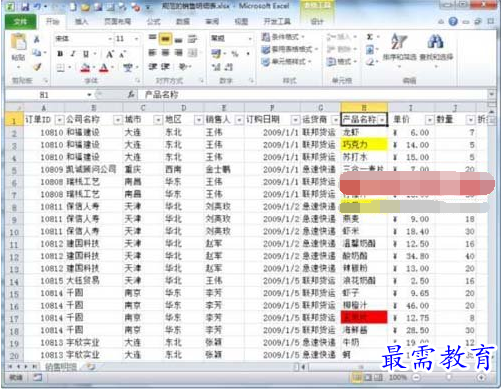The image size is (503, 389).
Task: Switch to the 开发工具 Developer tab
Action: pos(277,22)
